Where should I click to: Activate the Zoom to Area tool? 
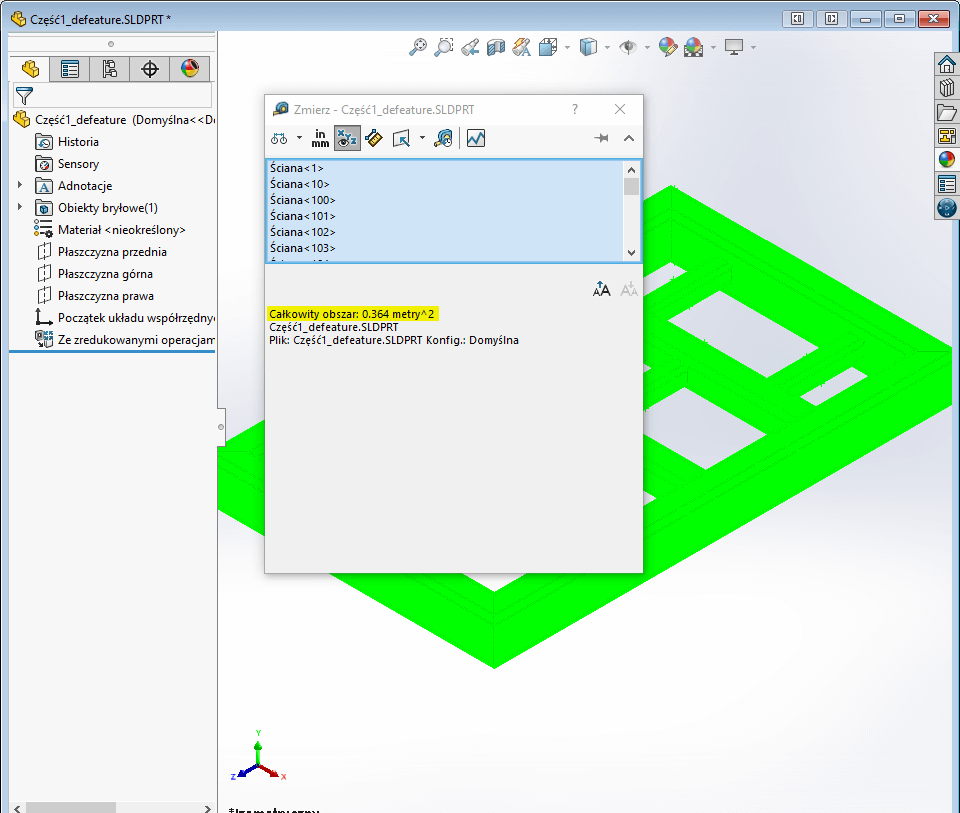click(x=444, y=47)
